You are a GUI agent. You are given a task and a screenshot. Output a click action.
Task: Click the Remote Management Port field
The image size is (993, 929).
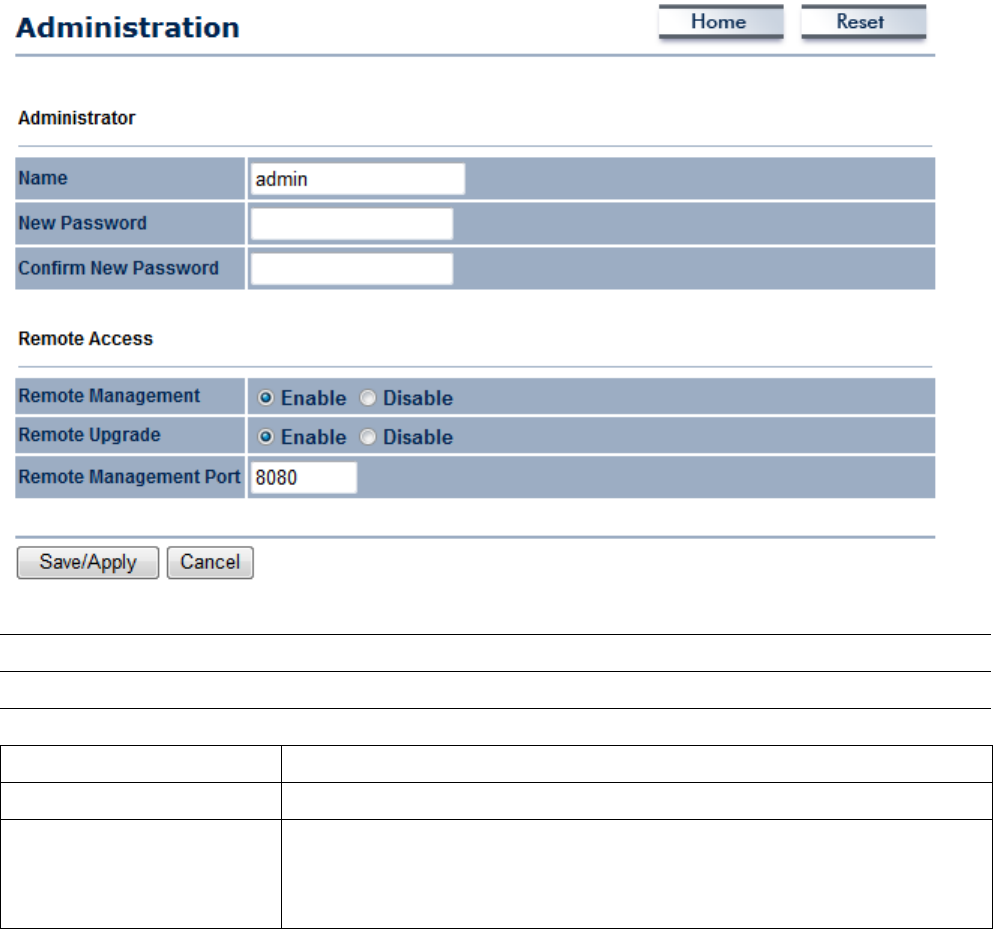[304, 477]
